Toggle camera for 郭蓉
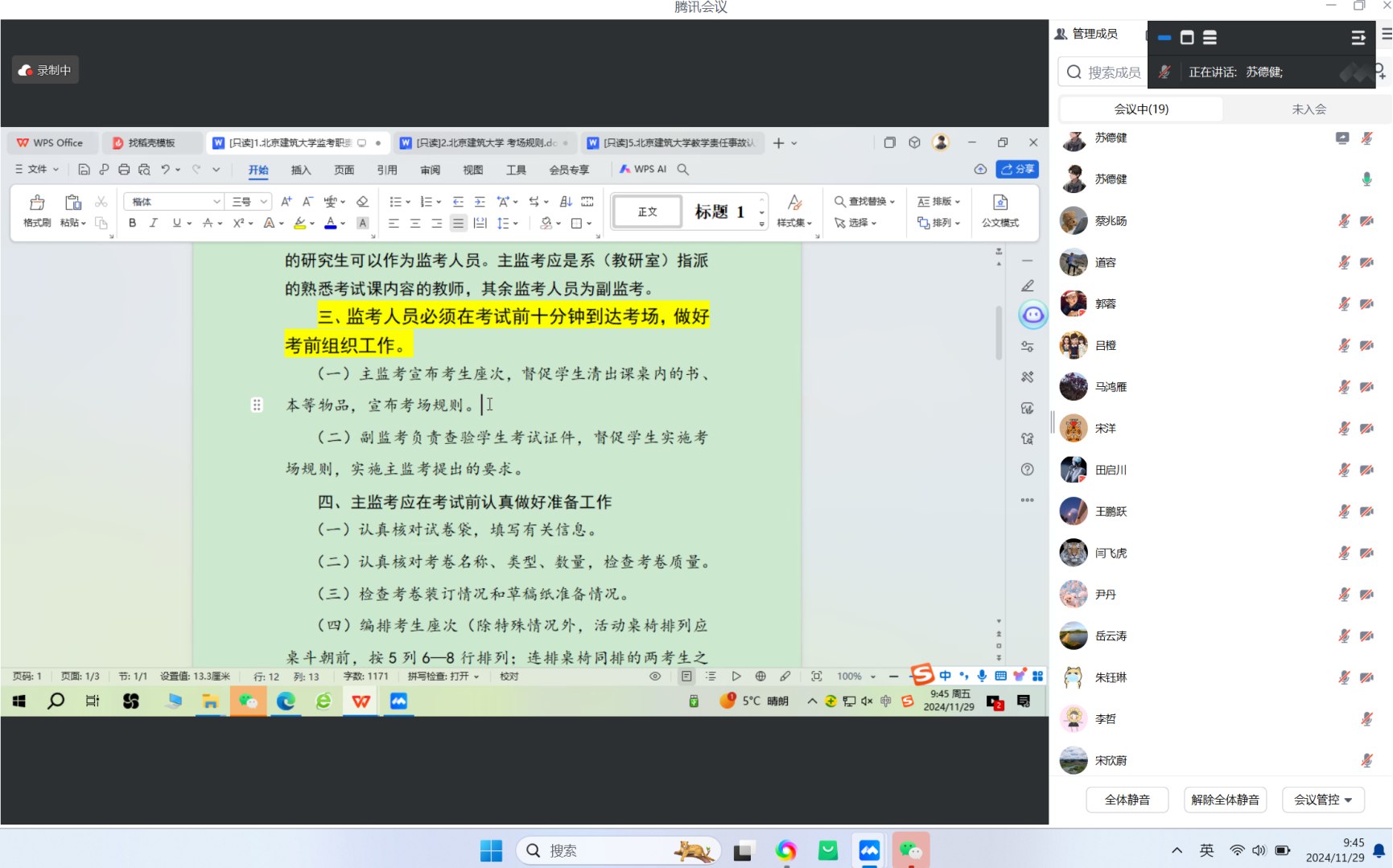This screenshot has width=1393, height=868. pos(1366,304)
